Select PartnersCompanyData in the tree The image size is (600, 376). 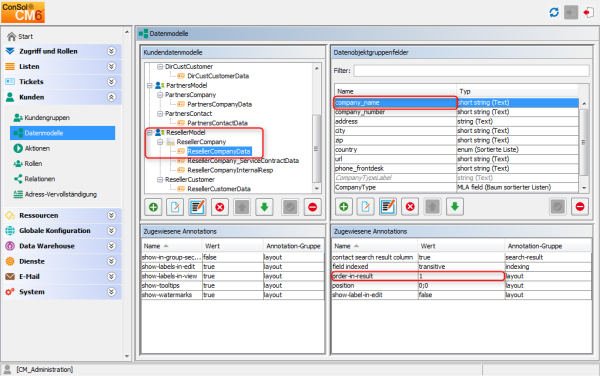220,104
